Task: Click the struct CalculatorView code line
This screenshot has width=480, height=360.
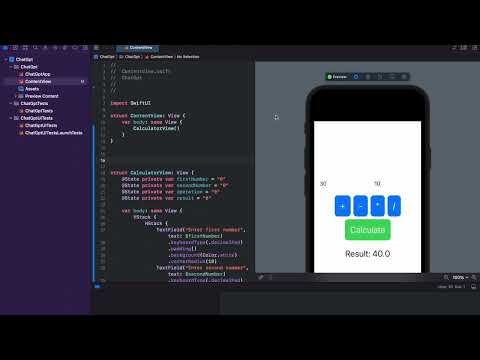Action: coord(152,173)
